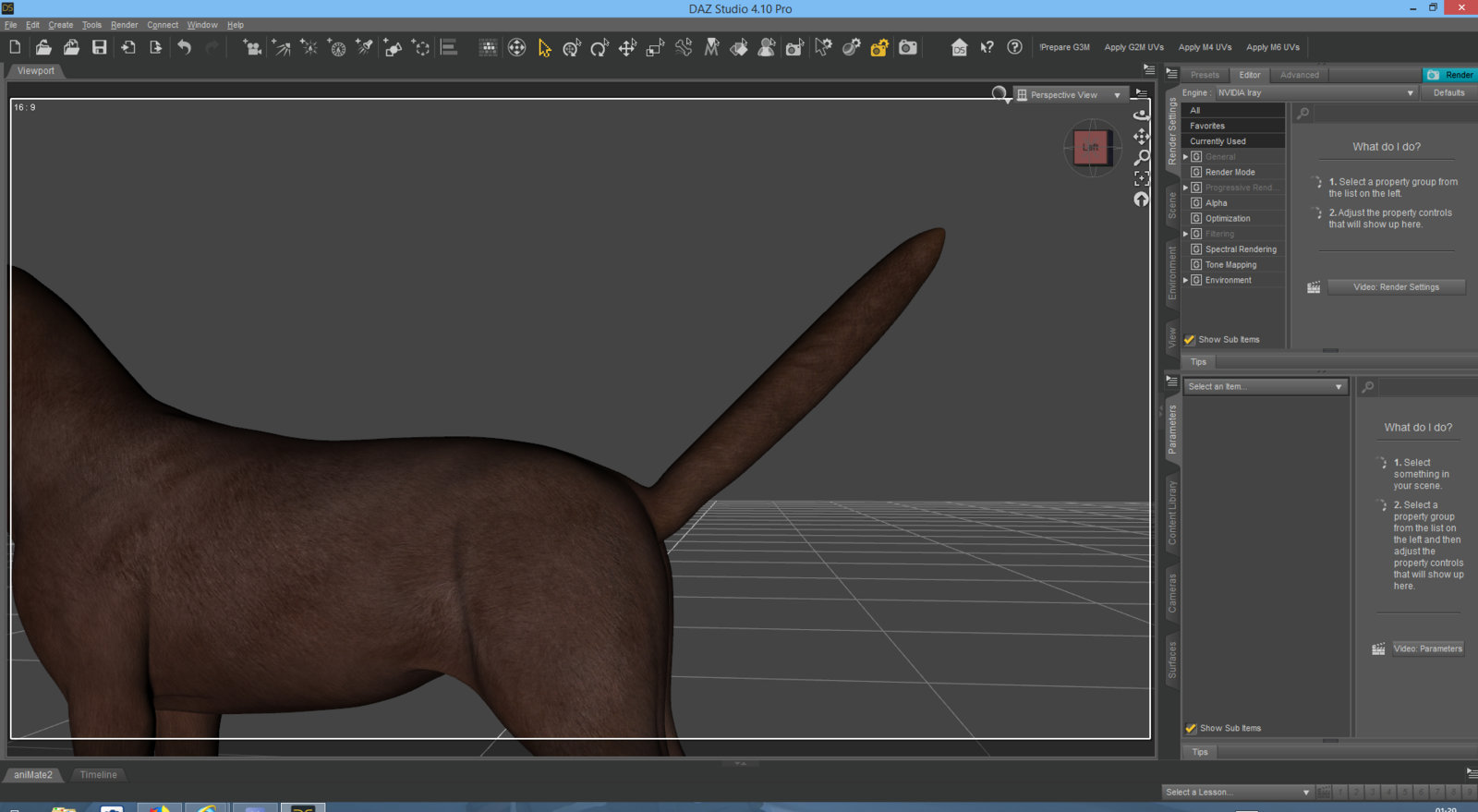Click the Save file icon in toolbar
Screen dimensions: 1478x812
(99, 47)
